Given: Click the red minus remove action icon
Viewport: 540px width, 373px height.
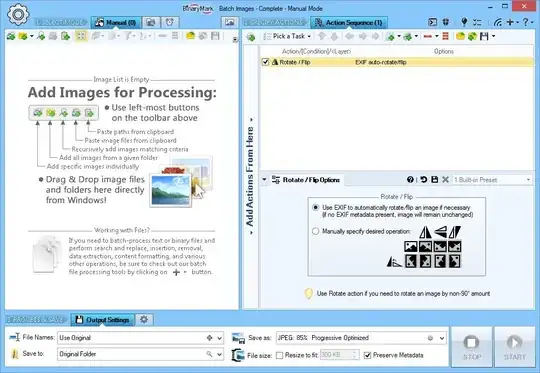Looking at the screenshot, I should tap(428, 36).
